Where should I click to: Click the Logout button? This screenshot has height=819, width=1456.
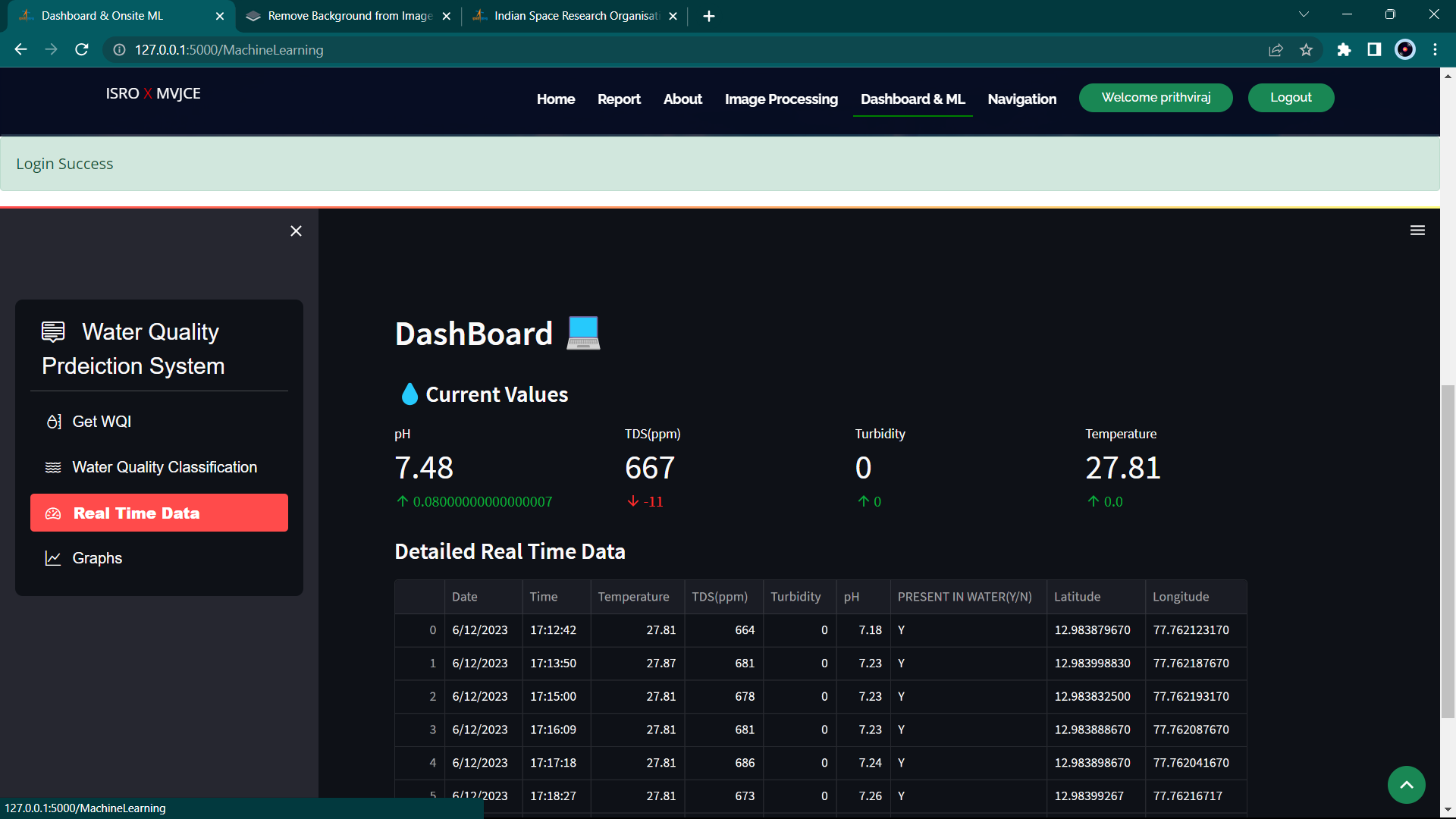[x=1291, y=98]
